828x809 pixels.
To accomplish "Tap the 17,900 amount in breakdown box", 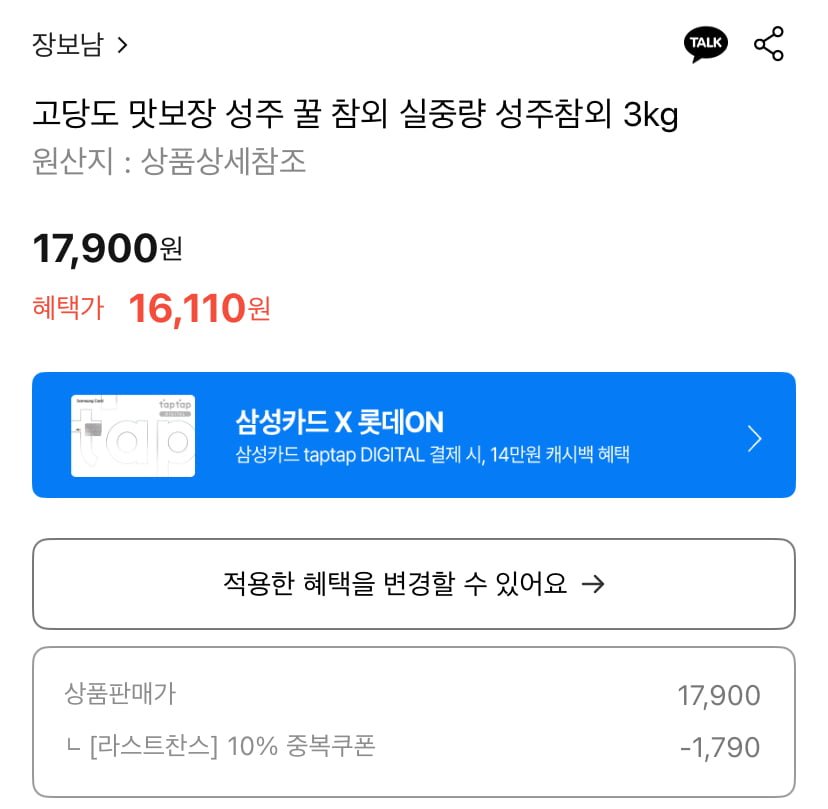I will [x=719, y=695].
